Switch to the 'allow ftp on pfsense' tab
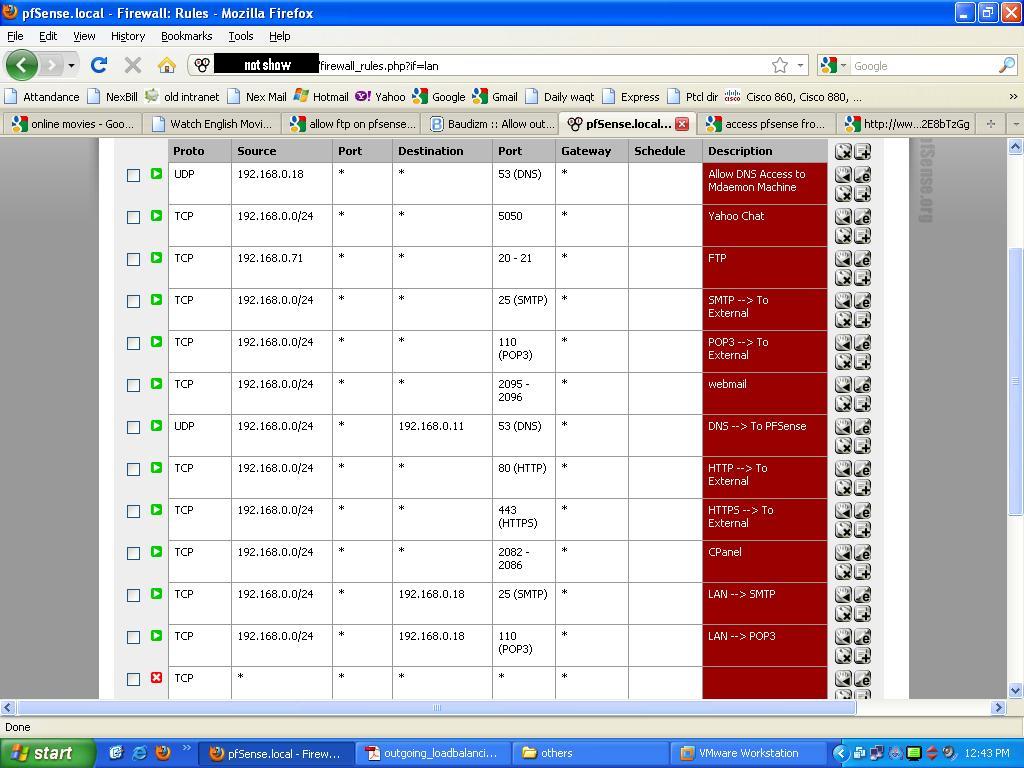Viewport: 1024px width, 768px height. (x=352, y=123)
